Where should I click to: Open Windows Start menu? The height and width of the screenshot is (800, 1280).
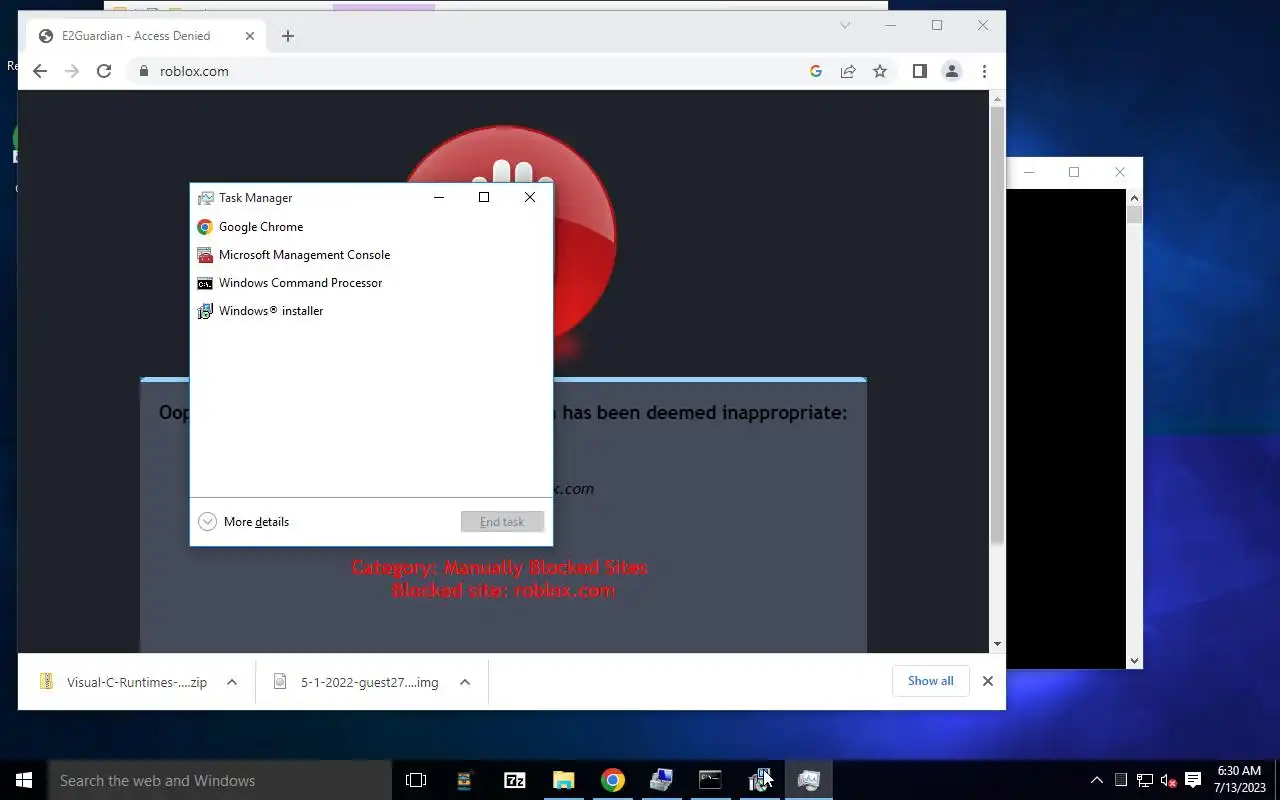[x=23, y=780]
